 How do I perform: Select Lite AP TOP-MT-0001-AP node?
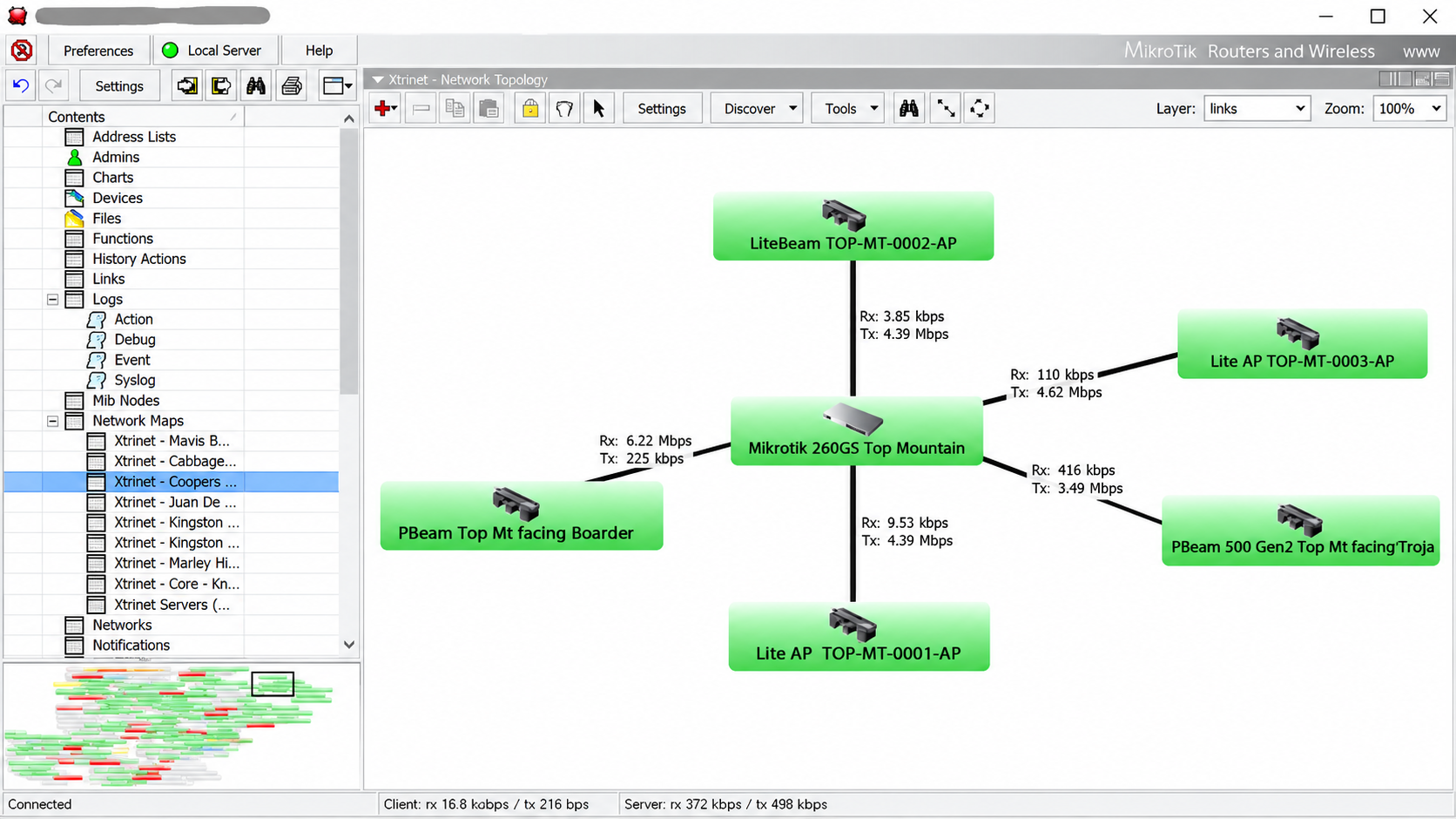tap(859, 637)
